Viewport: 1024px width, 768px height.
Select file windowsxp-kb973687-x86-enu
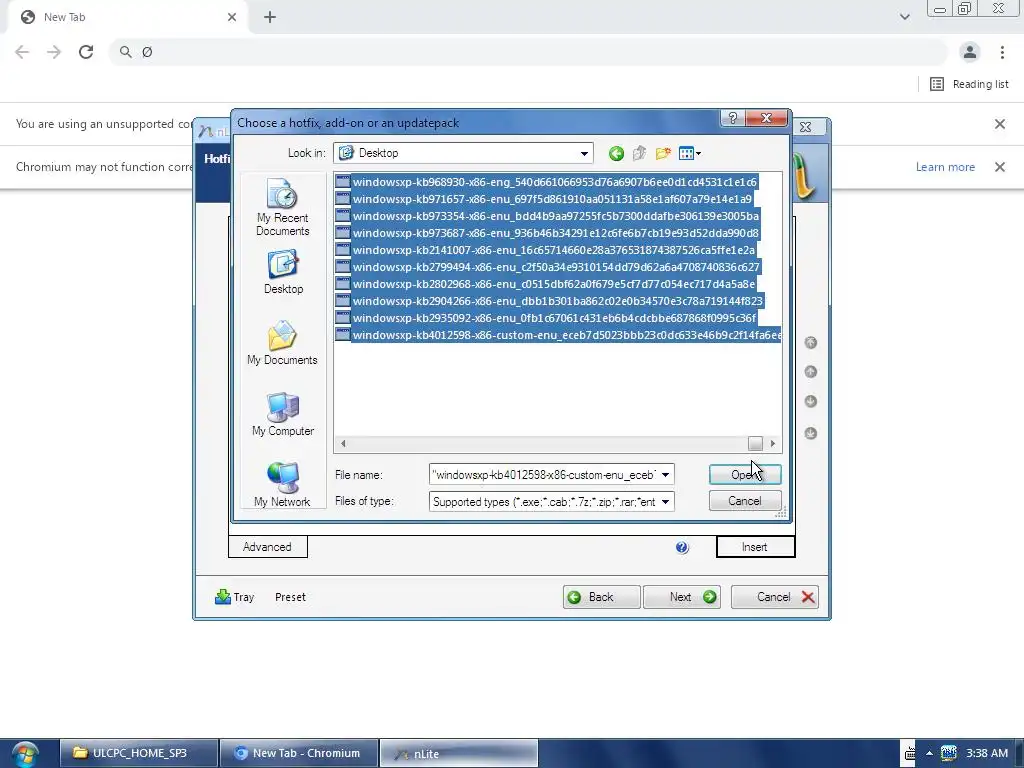point(547,233)
